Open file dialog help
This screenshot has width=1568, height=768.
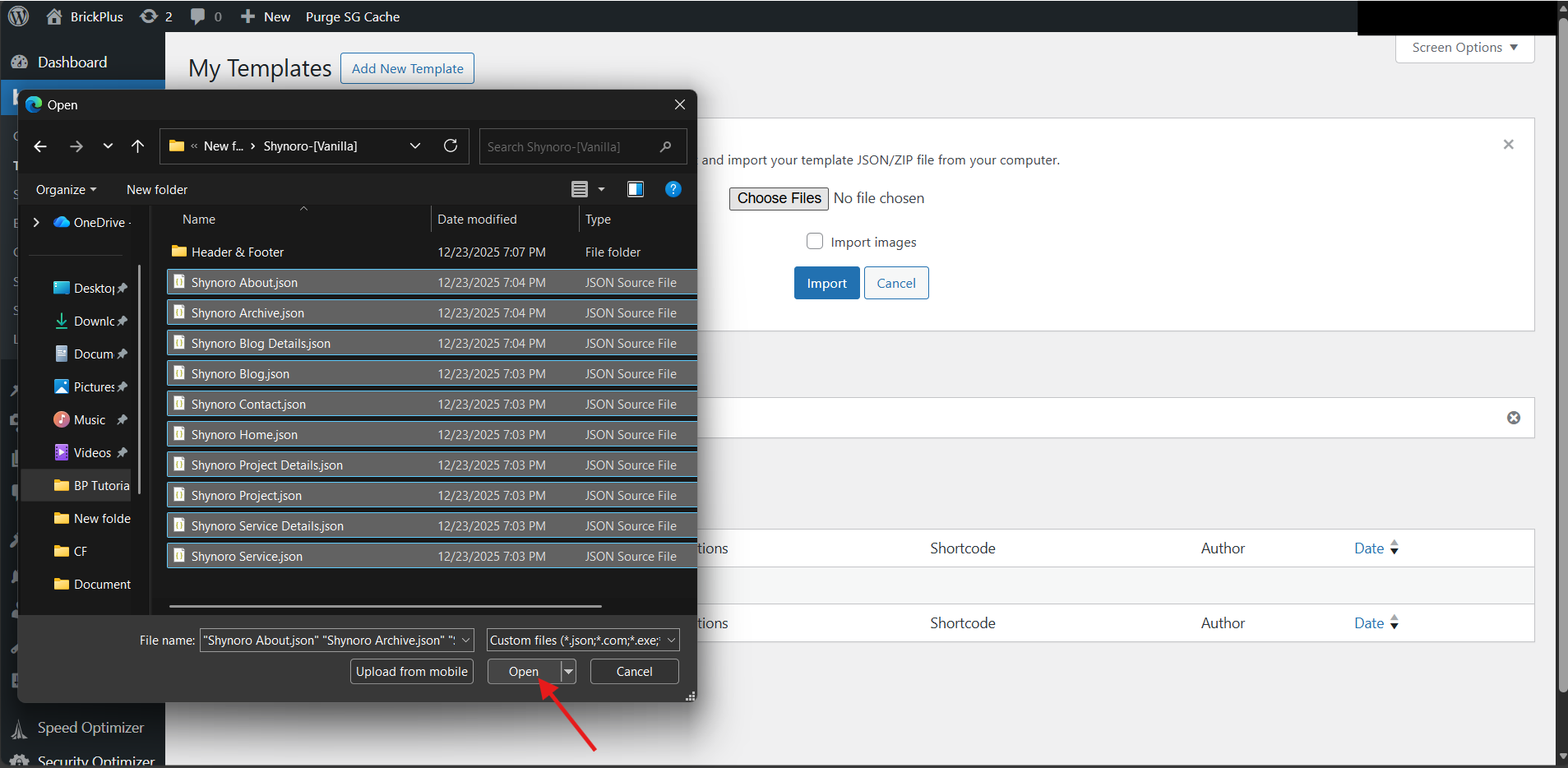(673, 189)
